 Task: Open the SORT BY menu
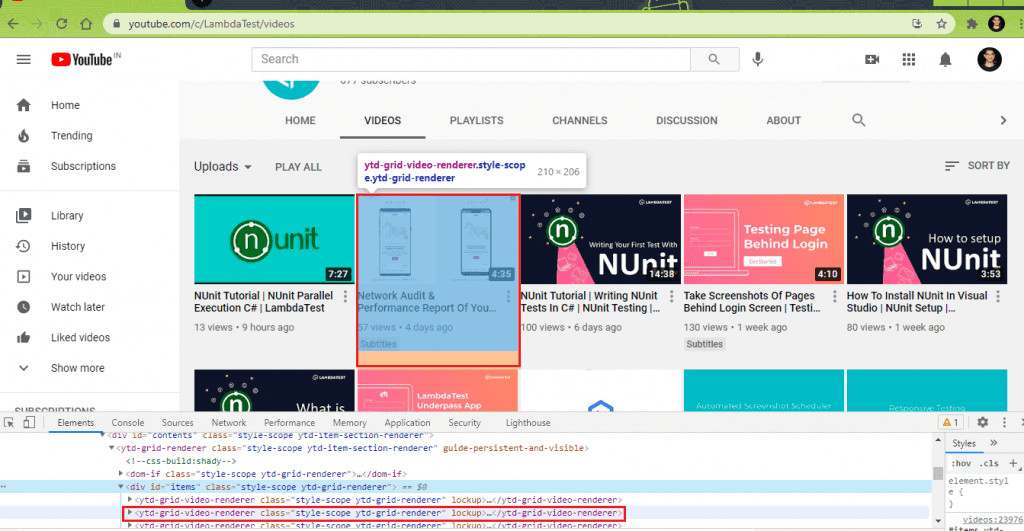pos(977,166)
